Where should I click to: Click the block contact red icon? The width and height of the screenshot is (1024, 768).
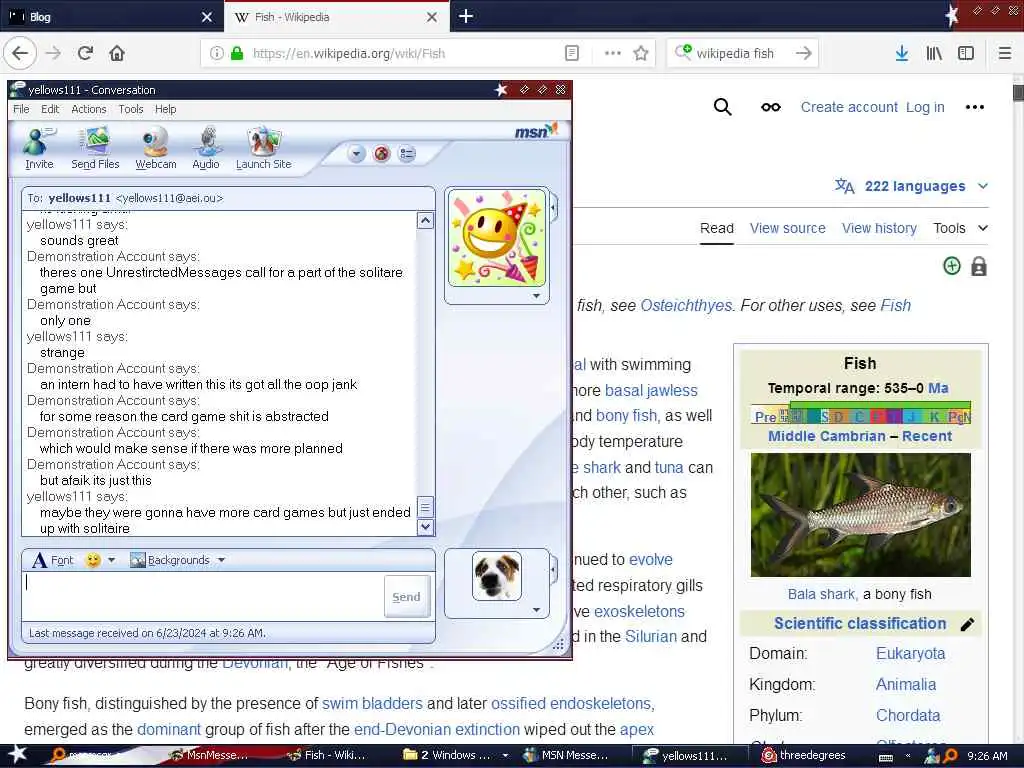coord(381,154)
